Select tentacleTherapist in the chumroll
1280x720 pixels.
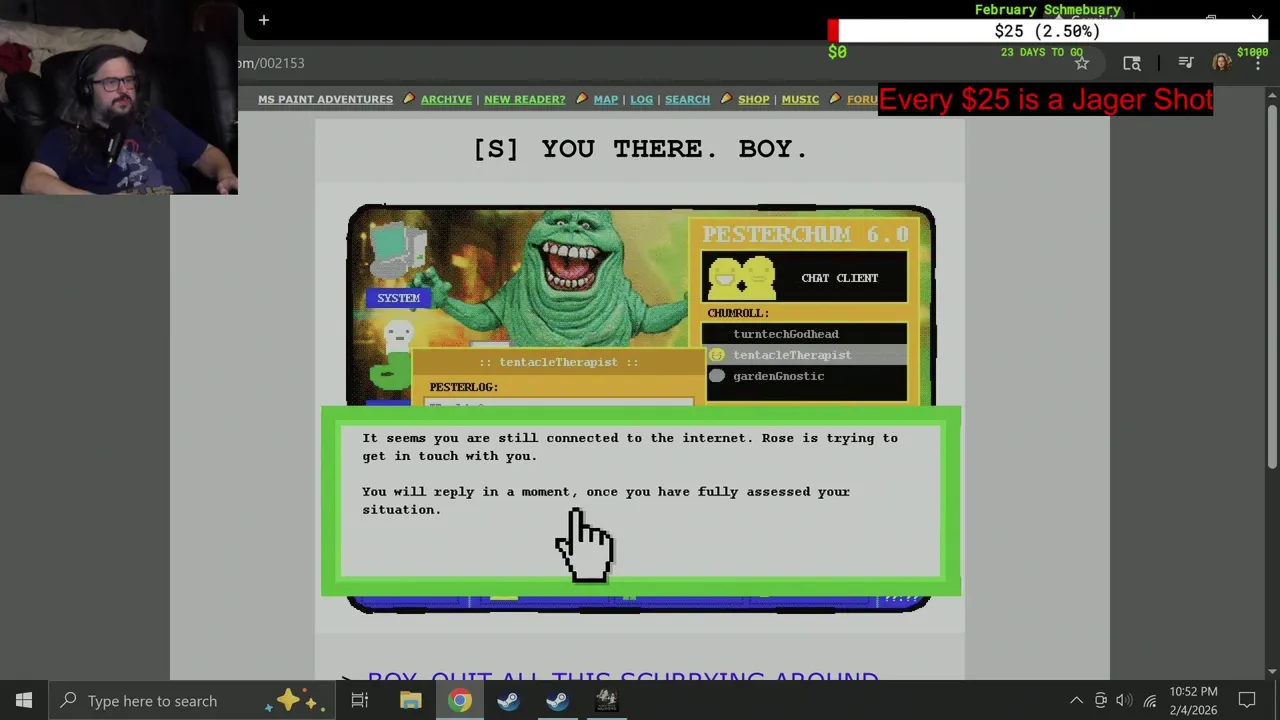tap(792, 355)
